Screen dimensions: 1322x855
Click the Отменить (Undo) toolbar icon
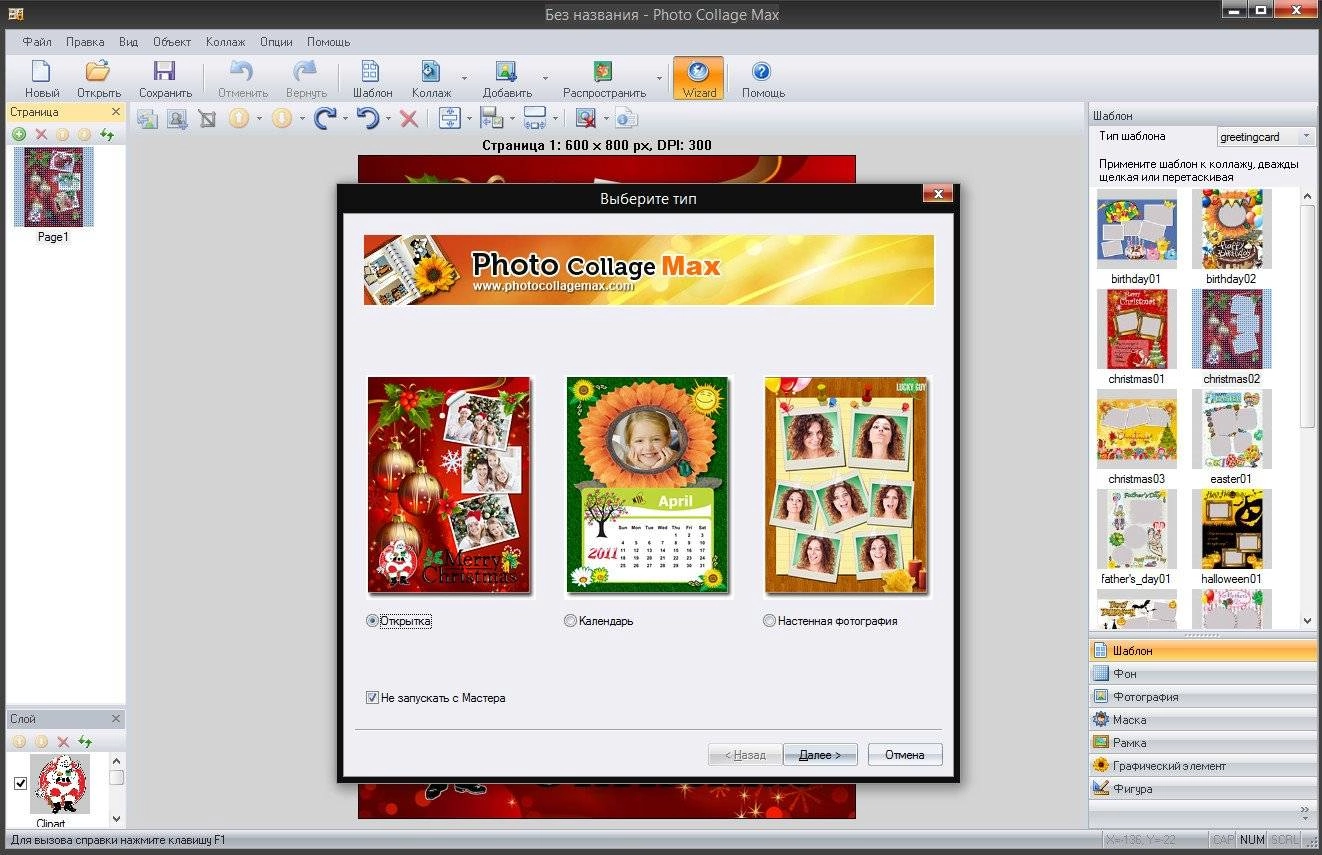pyautogui.click(x=242, y=79)
